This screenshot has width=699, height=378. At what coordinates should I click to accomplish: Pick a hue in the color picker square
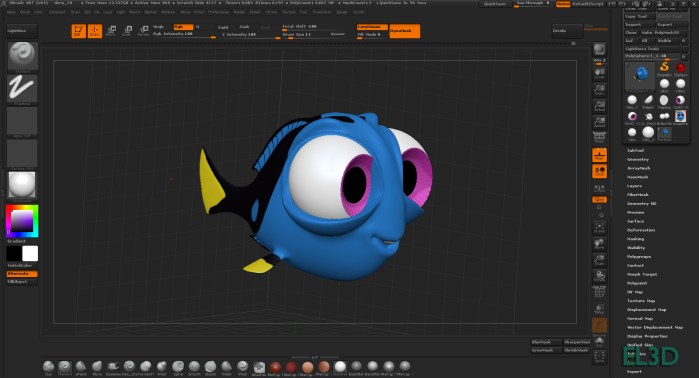[22, 221]
